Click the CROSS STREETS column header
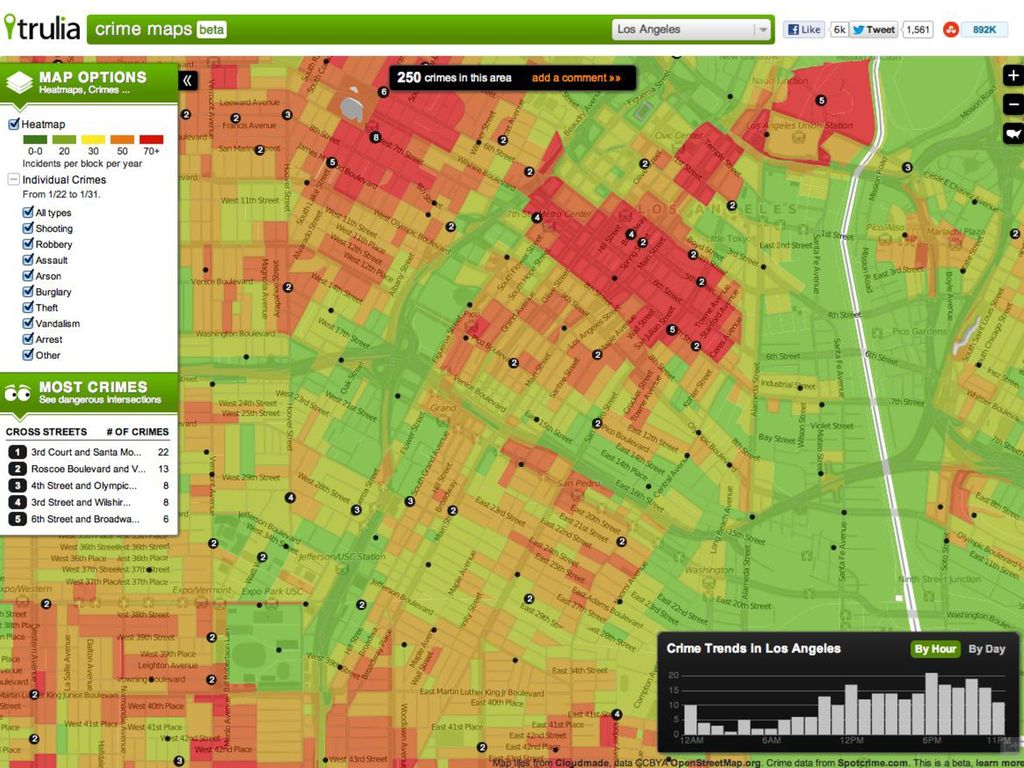Image resolution: width=1024 pixels, height=768 pixels. (x=46, y=432)
